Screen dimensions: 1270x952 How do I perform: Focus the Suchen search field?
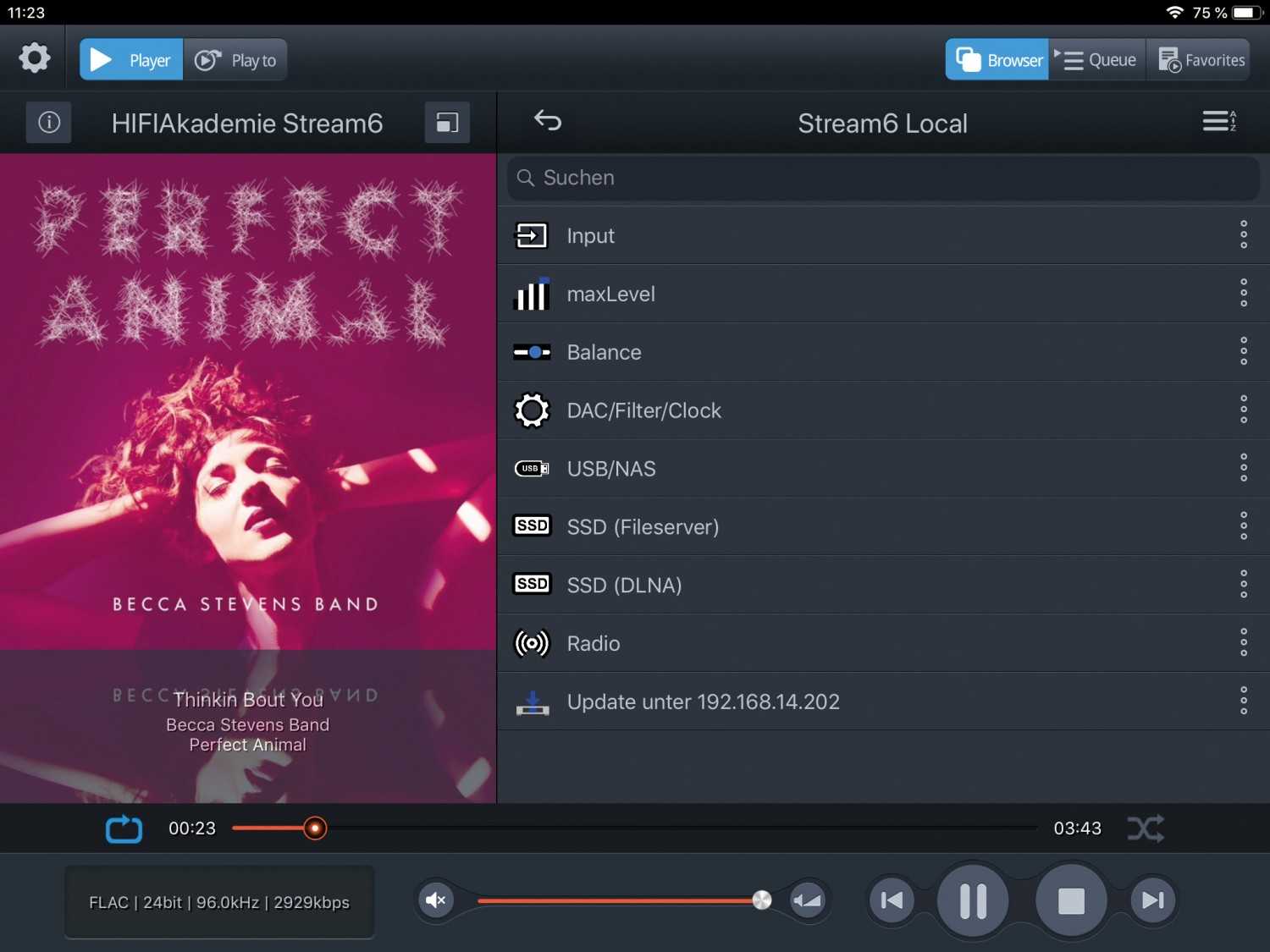tap(883, 178)
